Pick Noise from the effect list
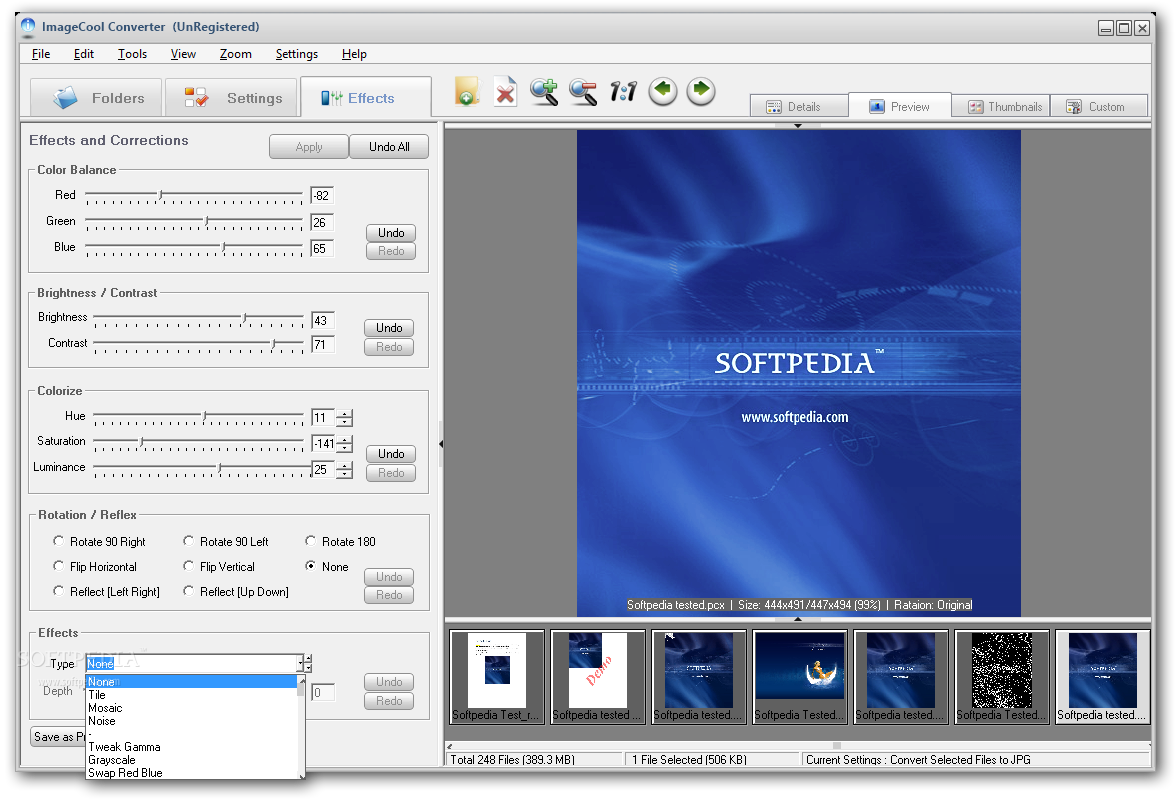 pos(192,721)
